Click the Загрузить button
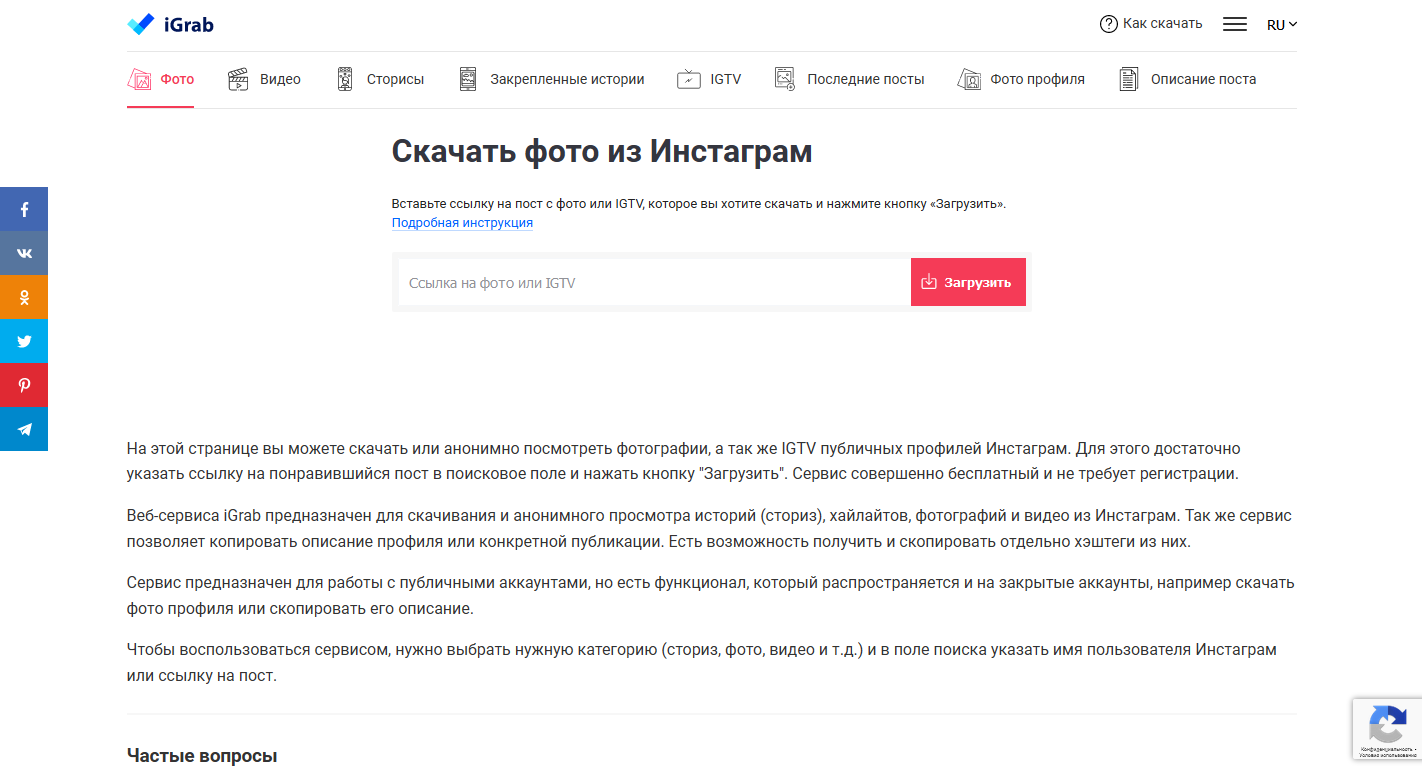 (968, 283)
